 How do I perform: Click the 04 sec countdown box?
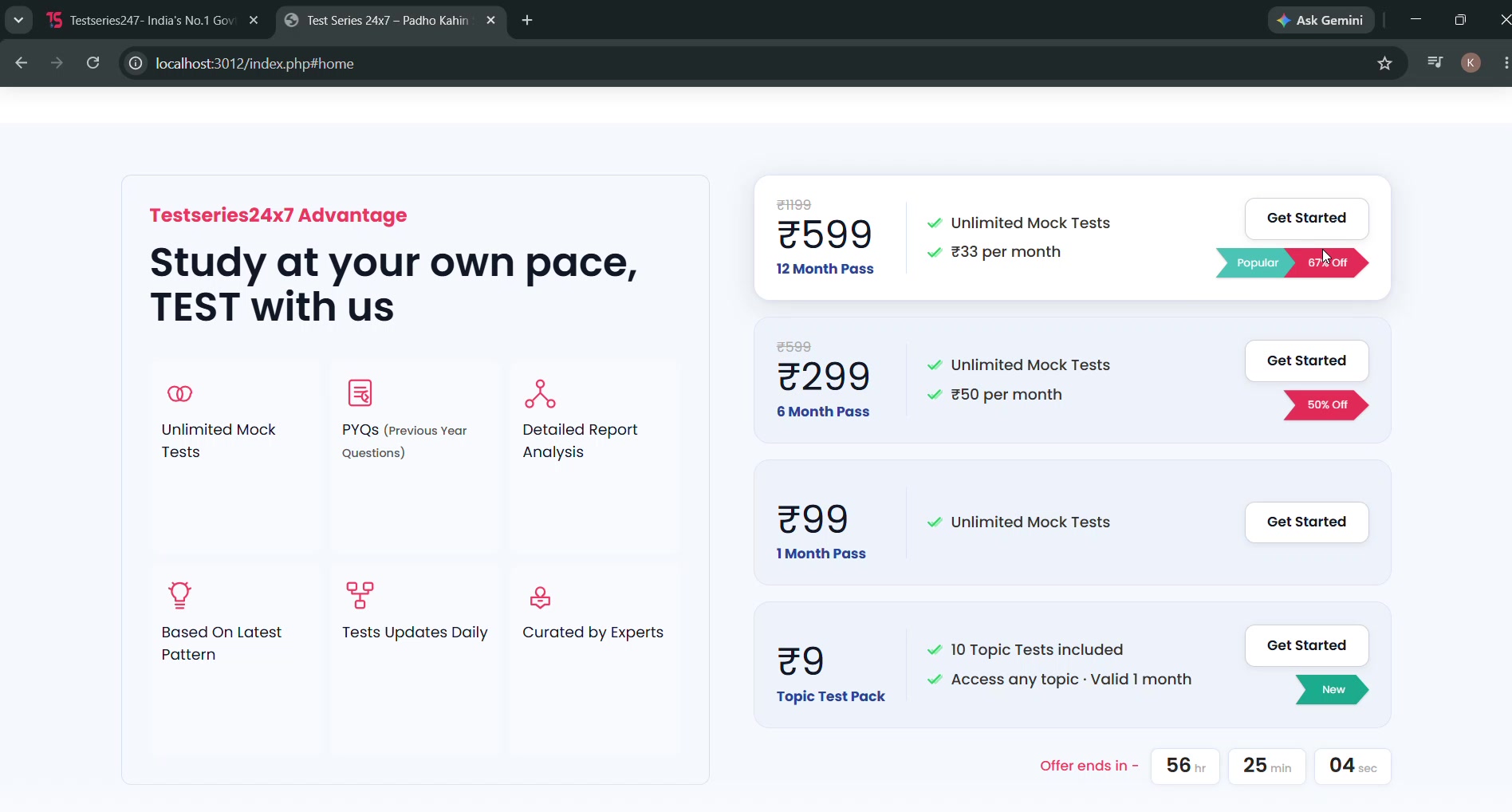tap(1353, 766)
